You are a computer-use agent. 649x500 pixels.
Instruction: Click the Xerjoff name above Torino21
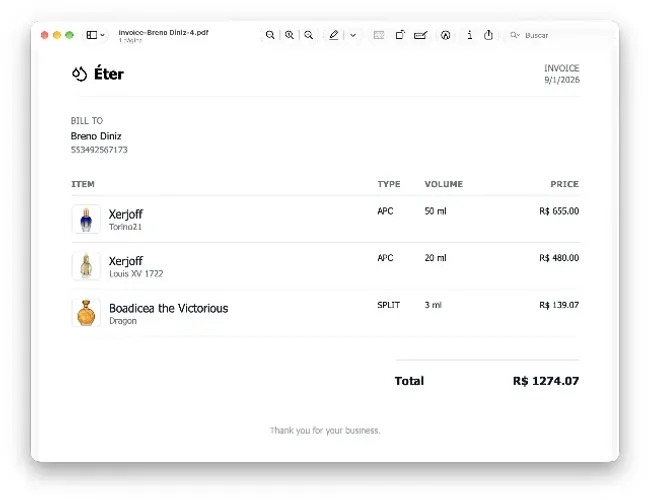click(126, 214)
